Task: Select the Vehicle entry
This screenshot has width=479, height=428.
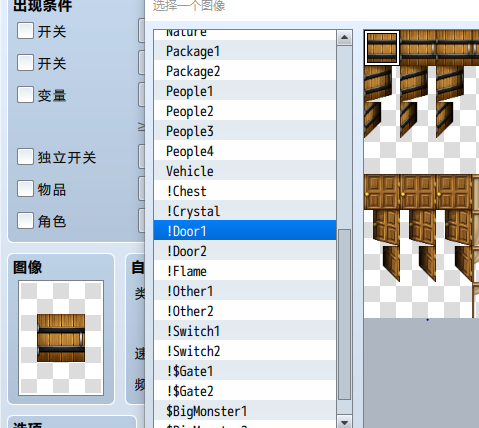Action: (245, 170)
